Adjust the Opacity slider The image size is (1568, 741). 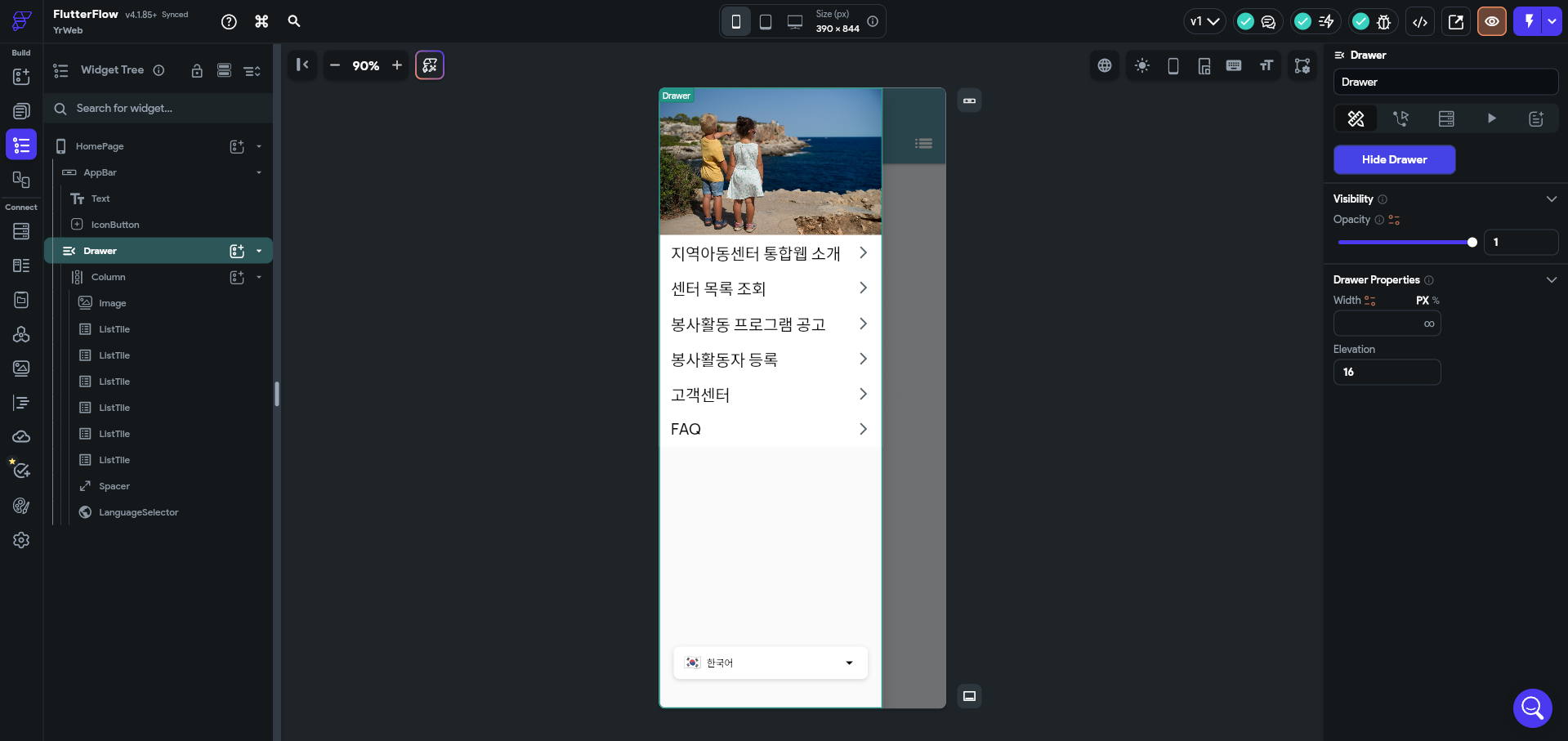tap(1406, 243)
